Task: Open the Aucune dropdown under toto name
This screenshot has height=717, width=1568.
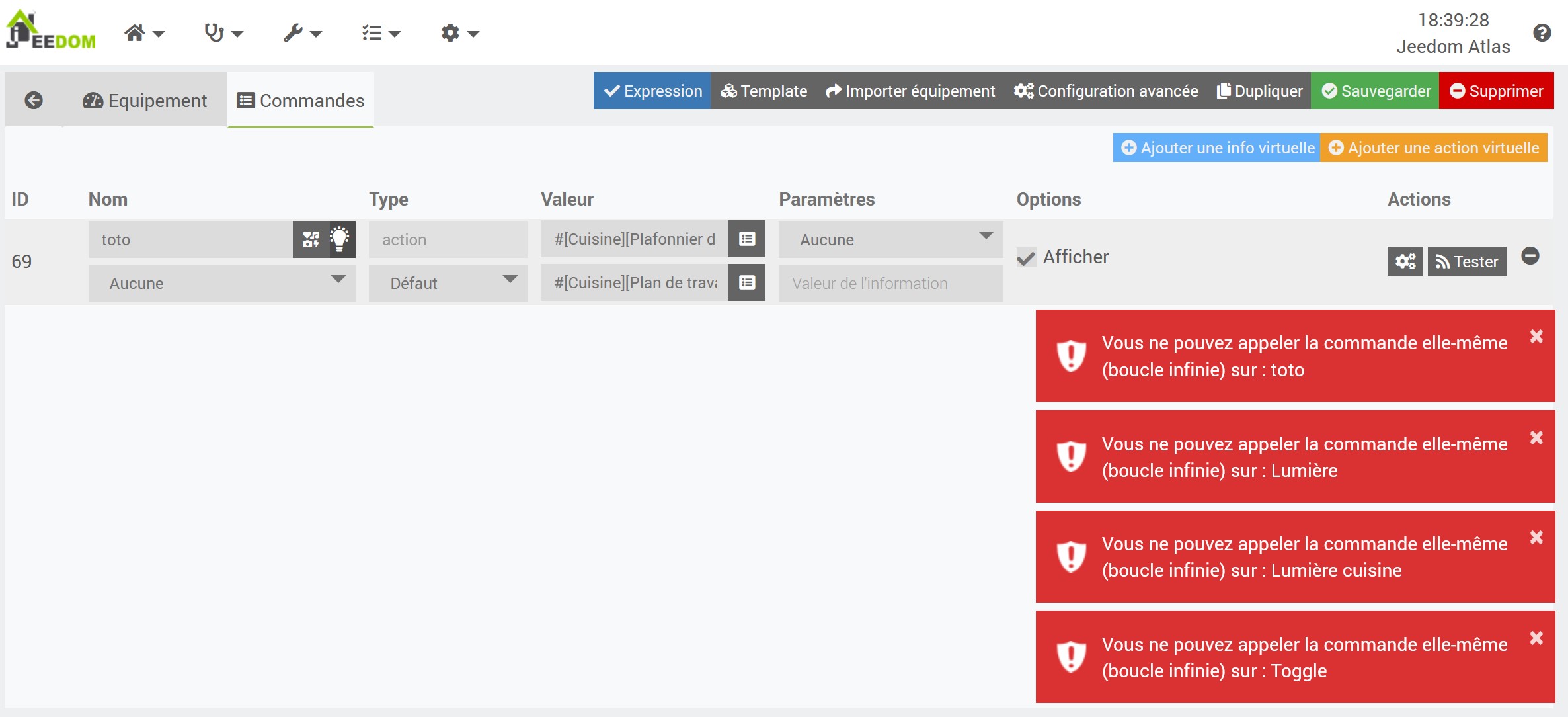Action: (221, 283)
